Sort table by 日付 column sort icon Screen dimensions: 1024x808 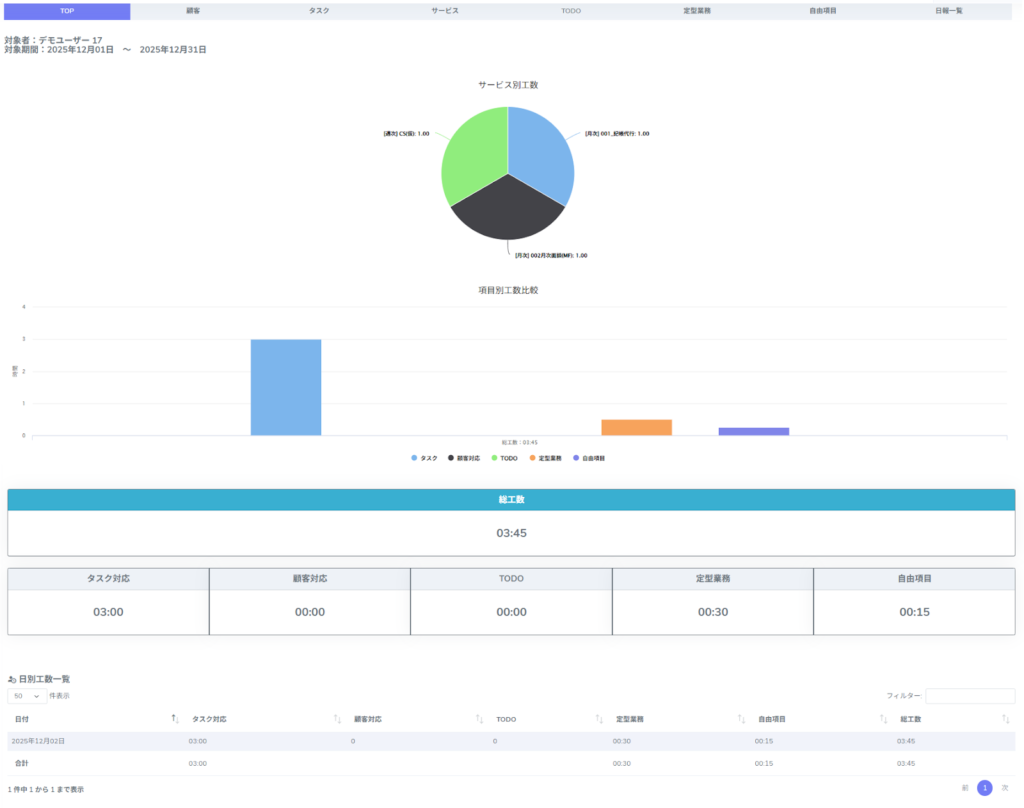175,719
